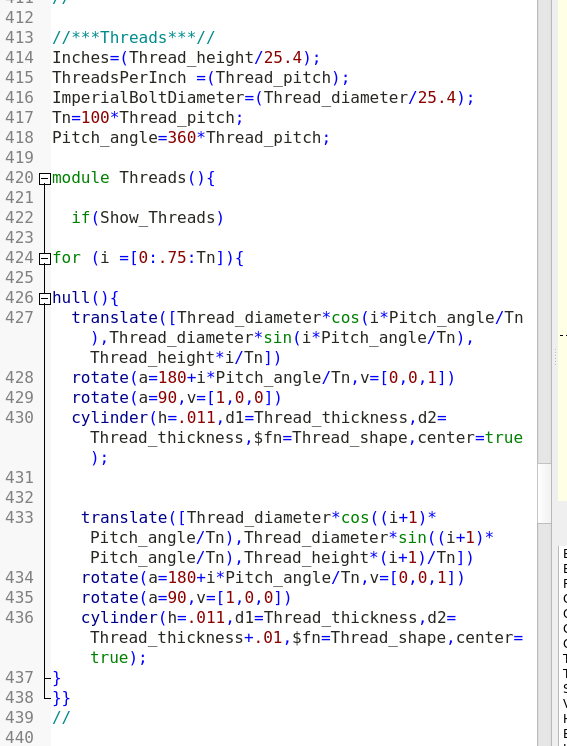Click rotate on line 434
This screenshot has width=567, height=746.
pyautogui.click(x=110, y=577)
